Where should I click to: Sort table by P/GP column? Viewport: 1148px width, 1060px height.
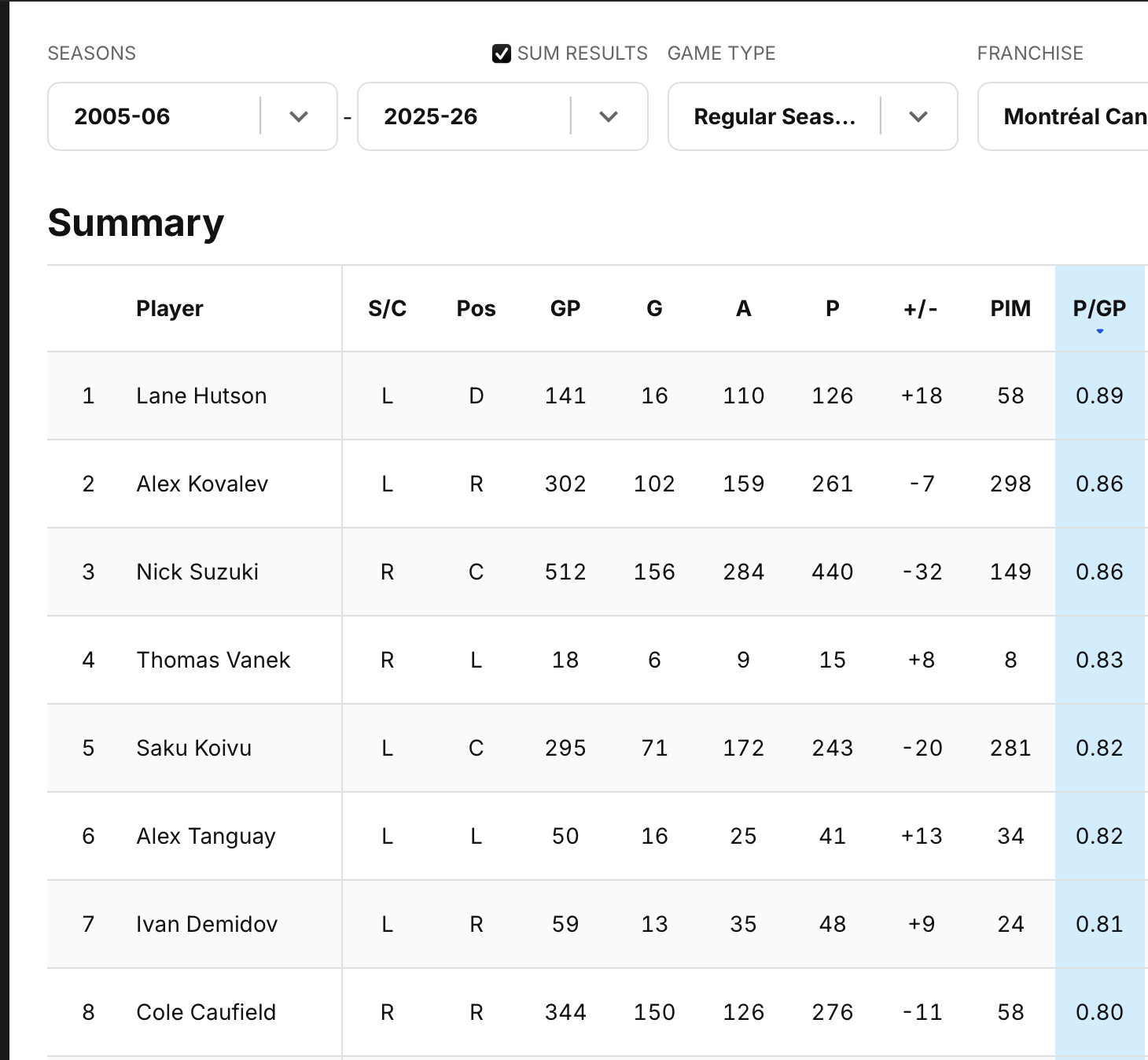tap(1098, 308)
